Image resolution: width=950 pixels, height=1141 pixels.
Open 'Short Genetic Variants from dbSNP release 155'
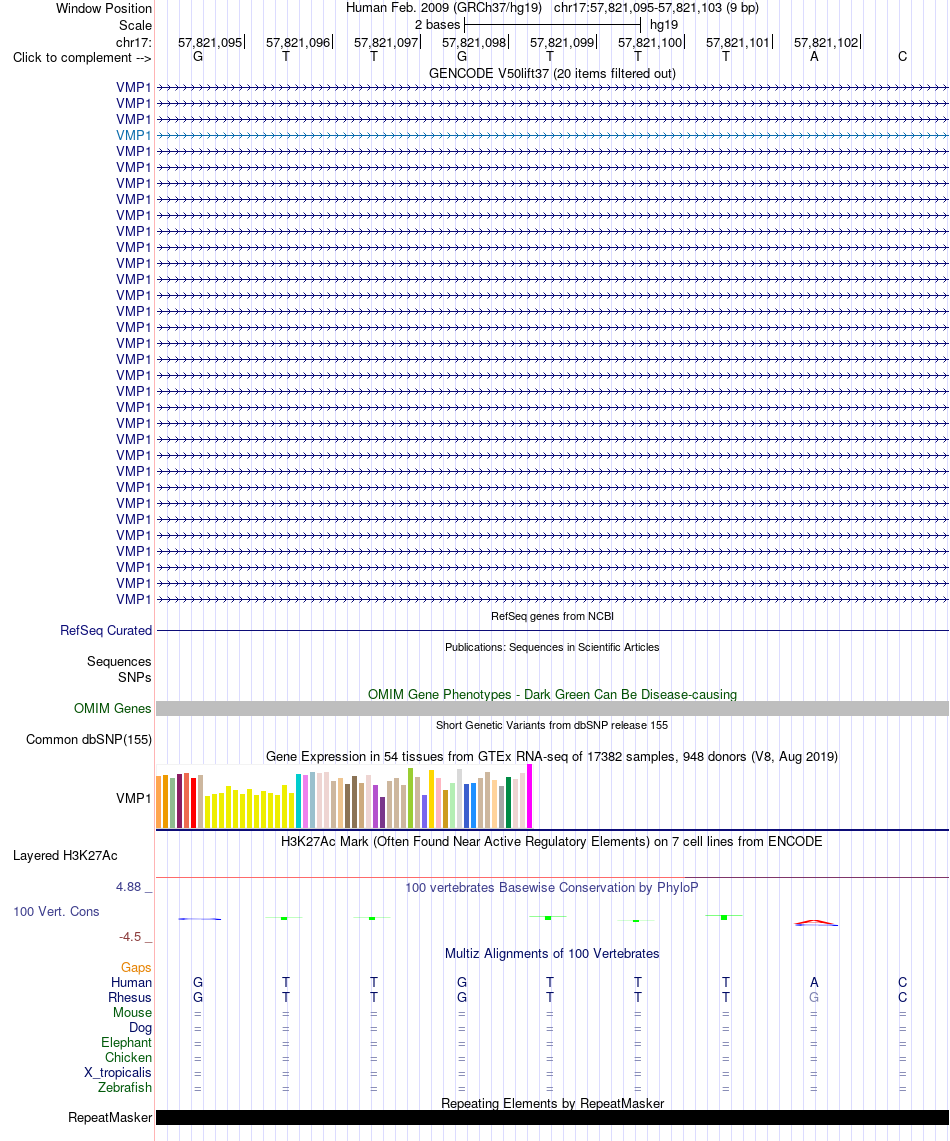(552, 725)
